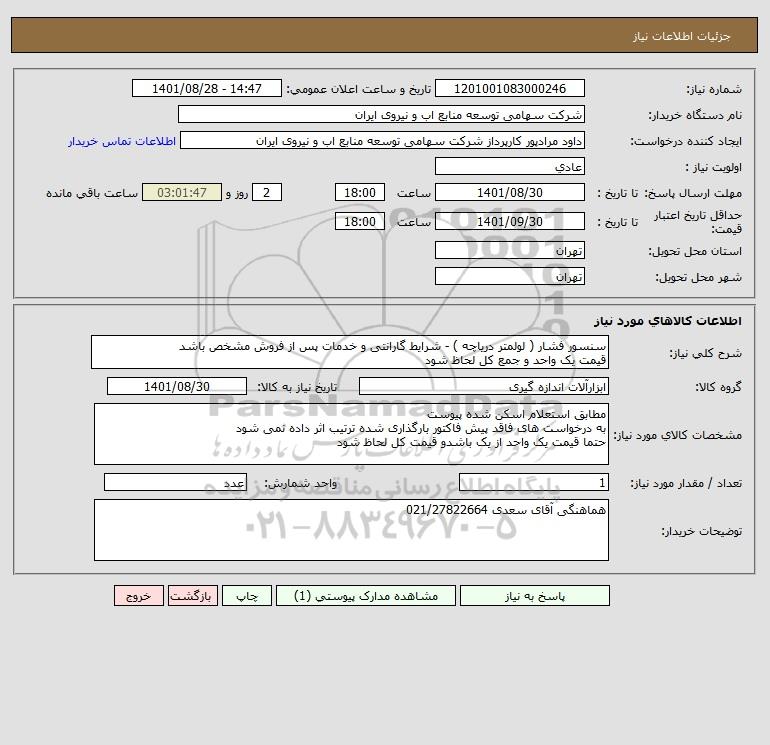
Task: Click the جزئیات اطلاعات نیاز header title
Action: pyautogui.click(x=682, y=36)
